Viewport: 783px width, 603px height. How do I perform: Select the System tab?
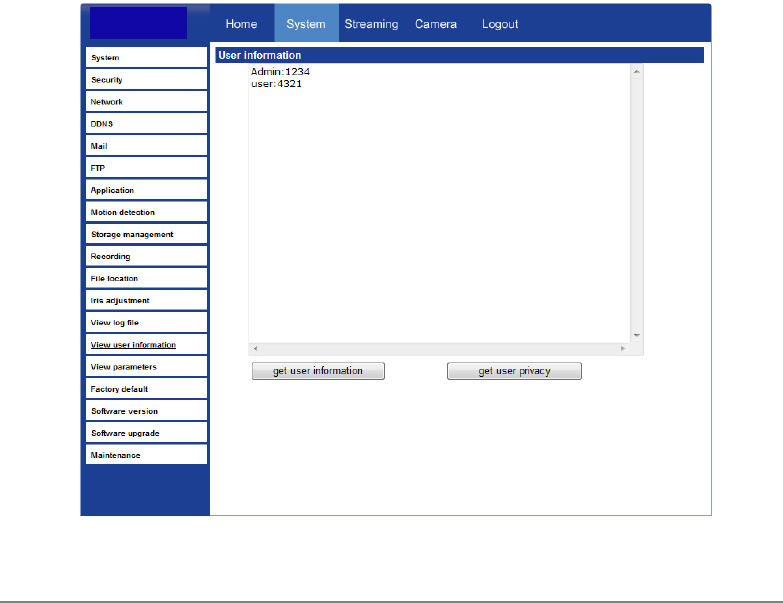(306, 24)
